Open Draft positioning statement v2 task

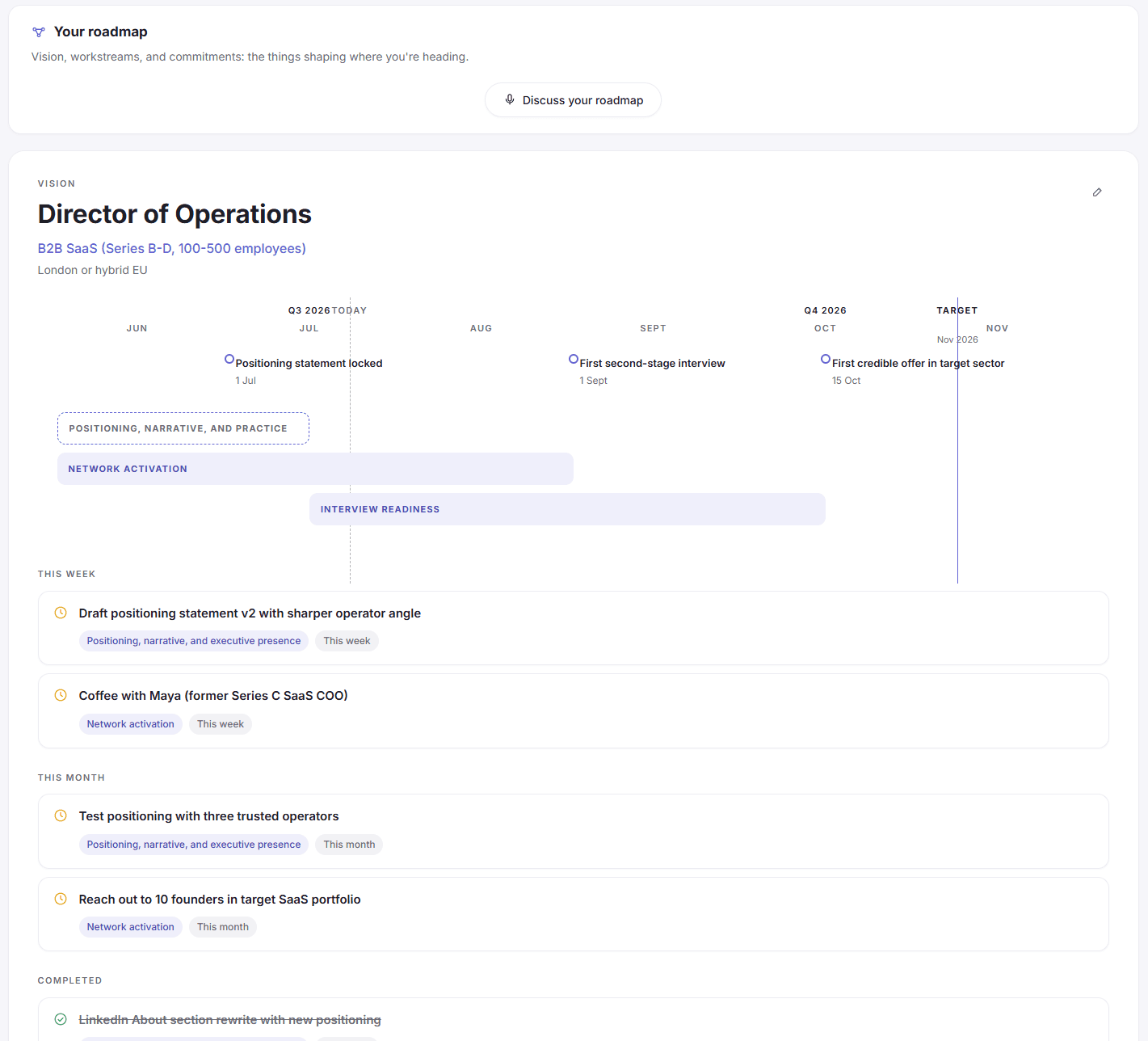click(x=574, y=628)
